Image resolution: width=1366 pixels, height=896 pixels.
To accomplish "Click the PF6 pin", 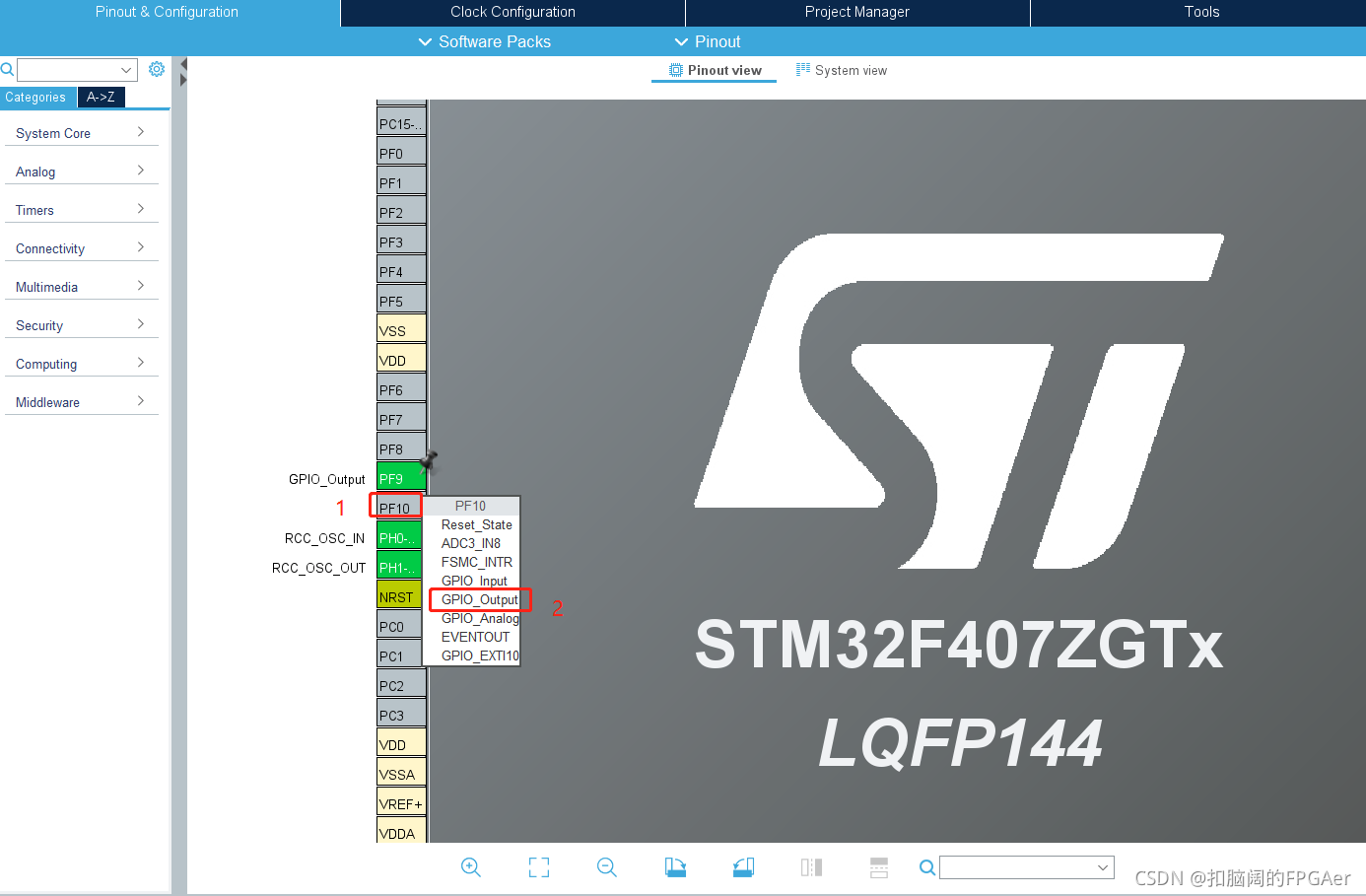I will (x=401, y=388).
